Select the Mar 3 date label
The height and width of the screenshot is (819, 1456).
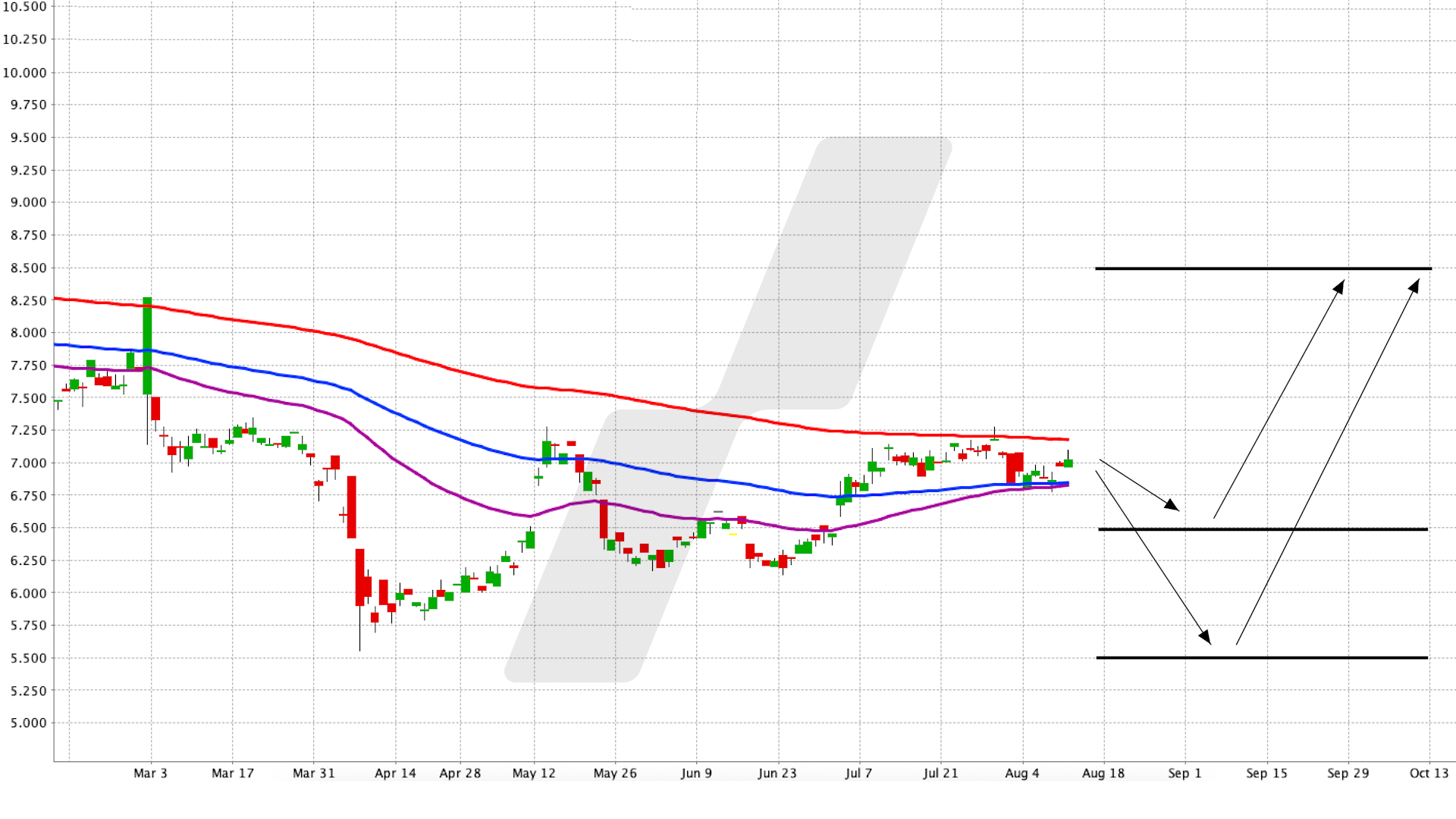pyautogui.click(x=150, y=773)
